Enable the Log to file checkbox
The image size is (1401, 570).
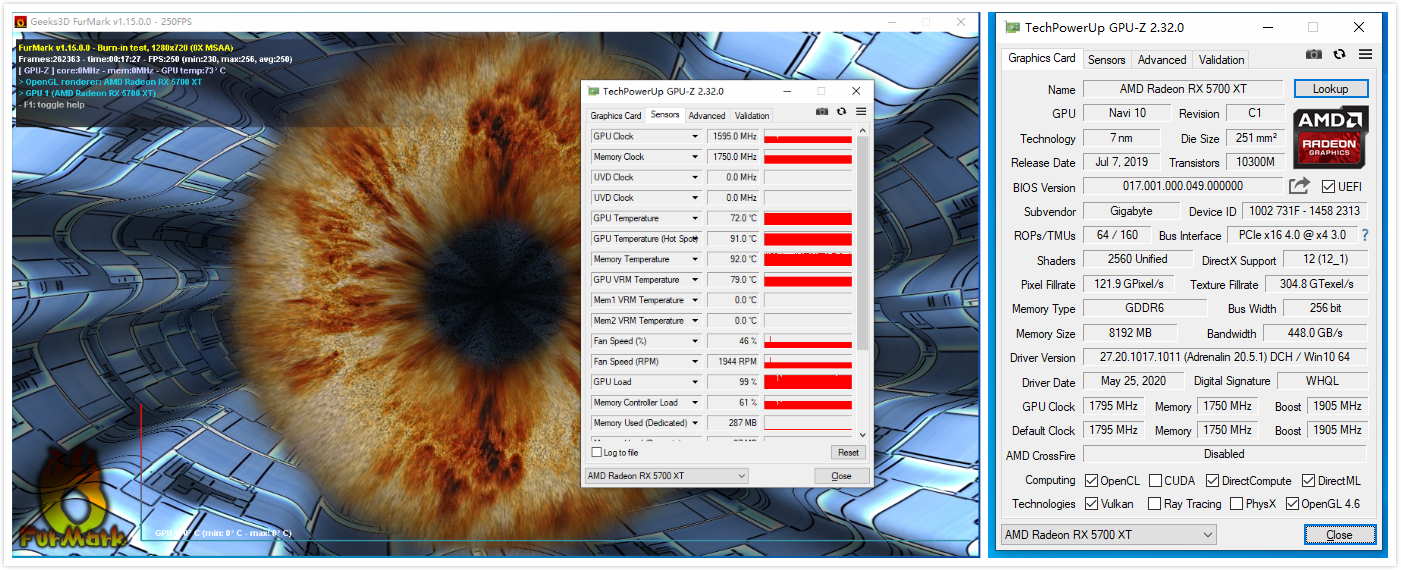(x=597, y=453)
